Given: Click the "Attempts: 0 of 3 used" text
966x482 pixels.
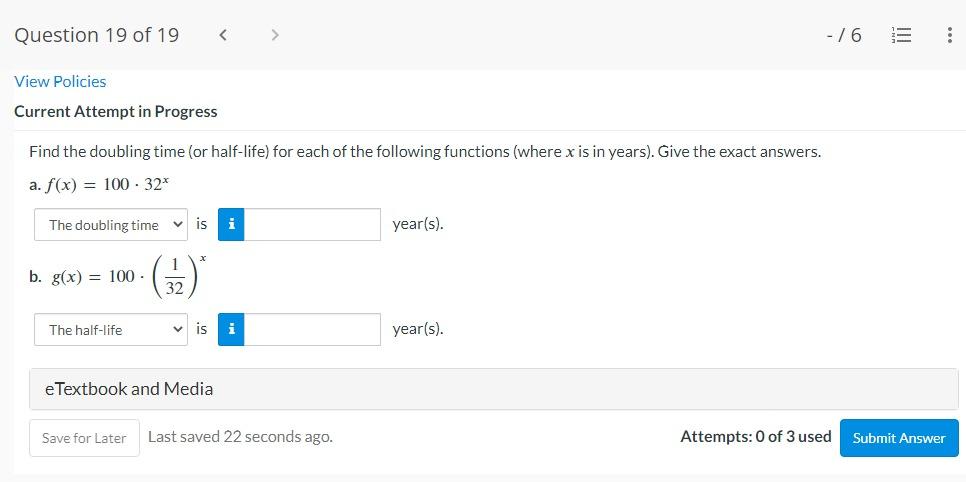Looking at the screenshot, I should [755, 437].
